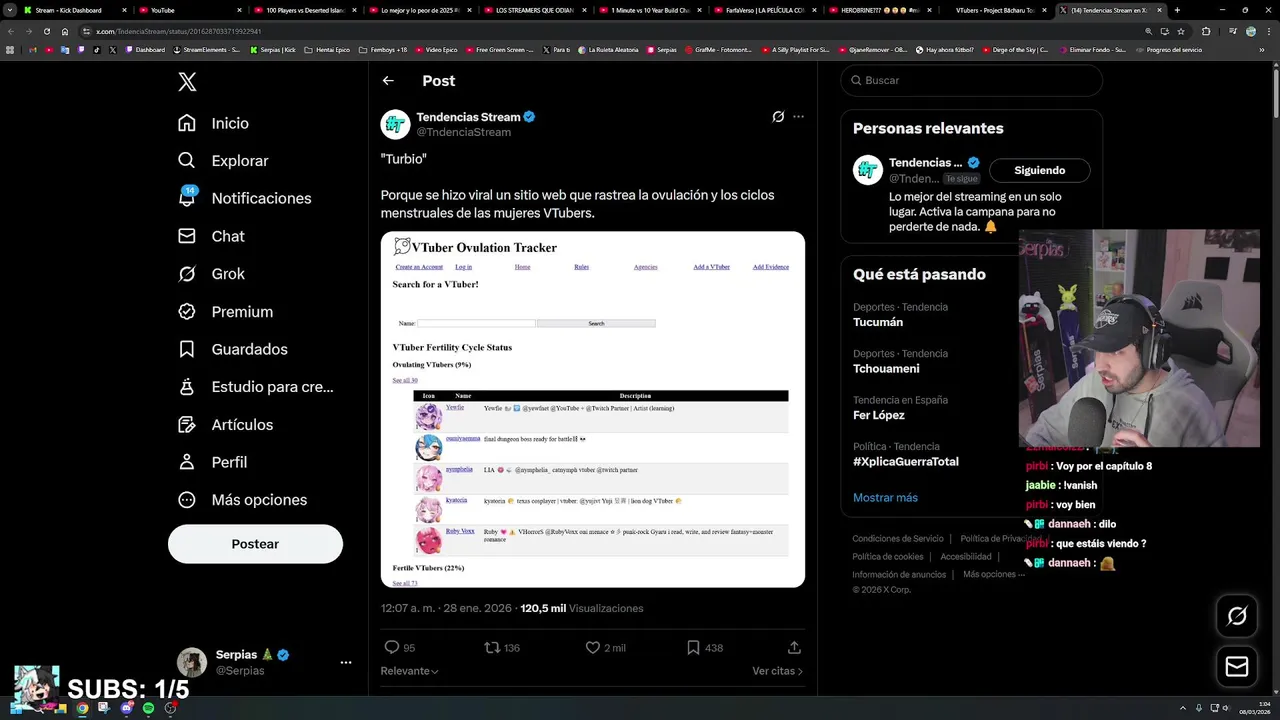Click the Mostrar más trends link
The width and height of the screenshot is (1280, 720).
click(x=885, y=498)
